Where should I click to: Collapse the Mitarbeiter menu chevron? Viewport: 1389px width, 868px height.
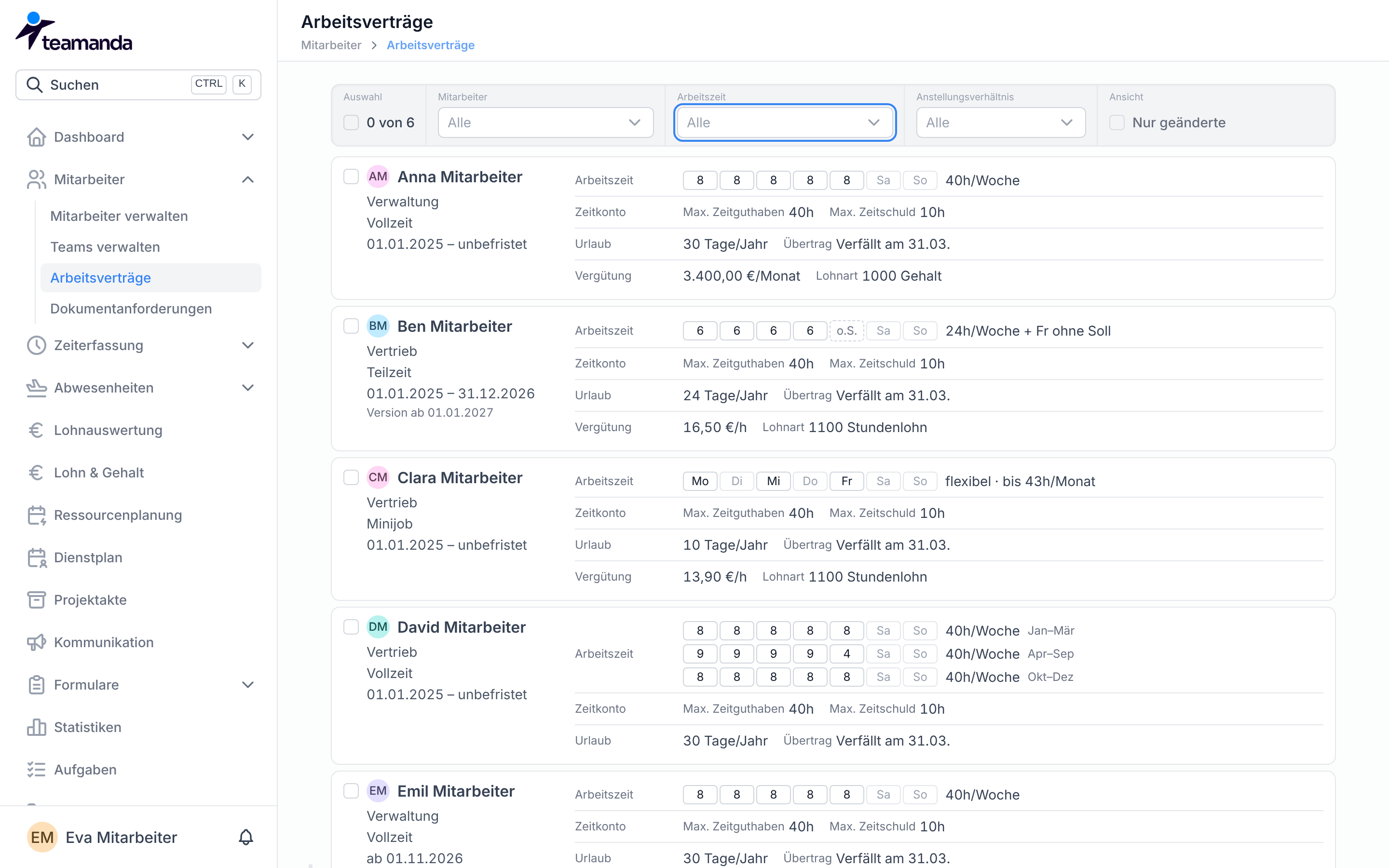point(248,180)
